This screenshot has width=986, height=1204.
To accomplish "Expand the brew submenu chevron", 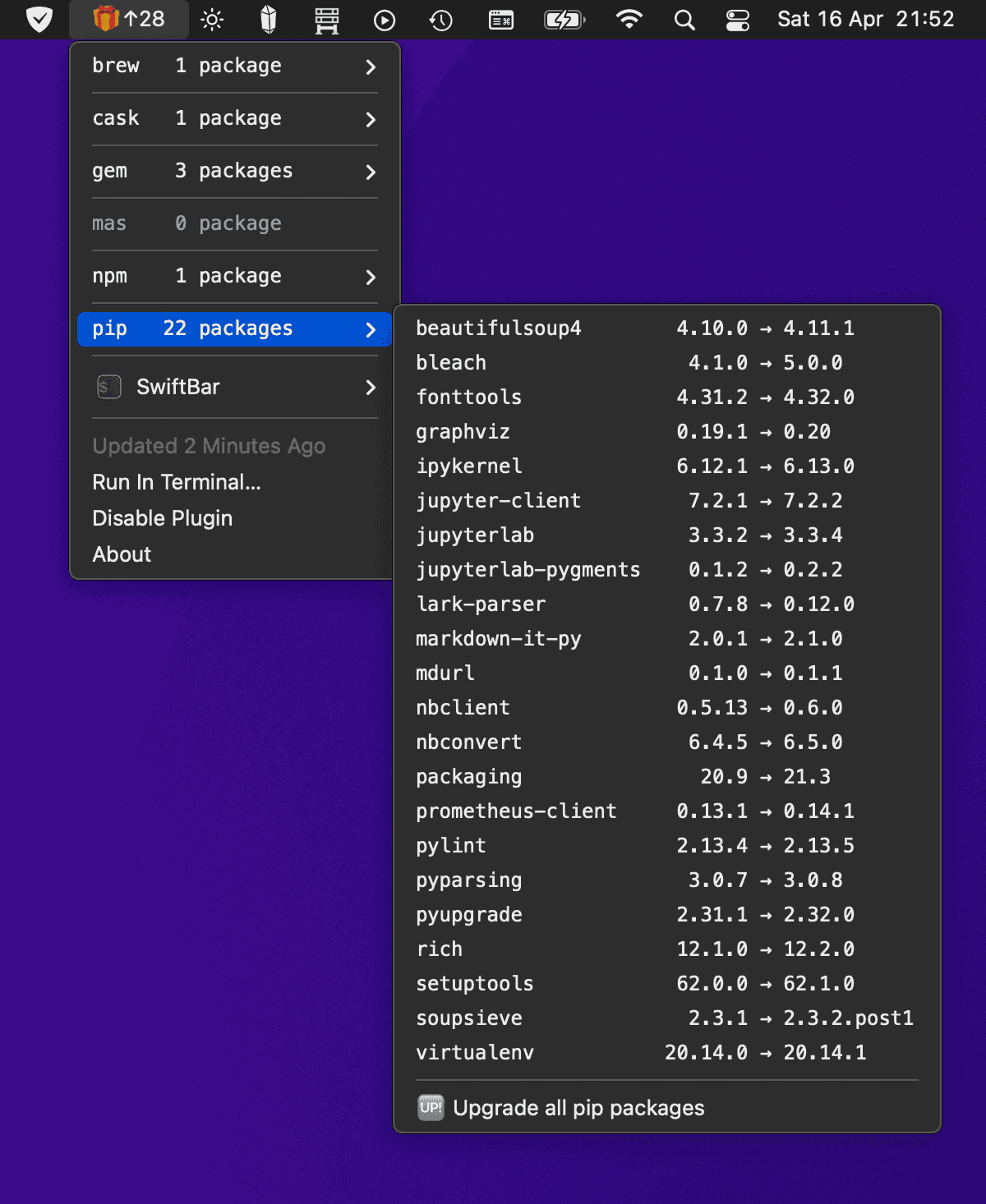I will click(x=371, y=67).
